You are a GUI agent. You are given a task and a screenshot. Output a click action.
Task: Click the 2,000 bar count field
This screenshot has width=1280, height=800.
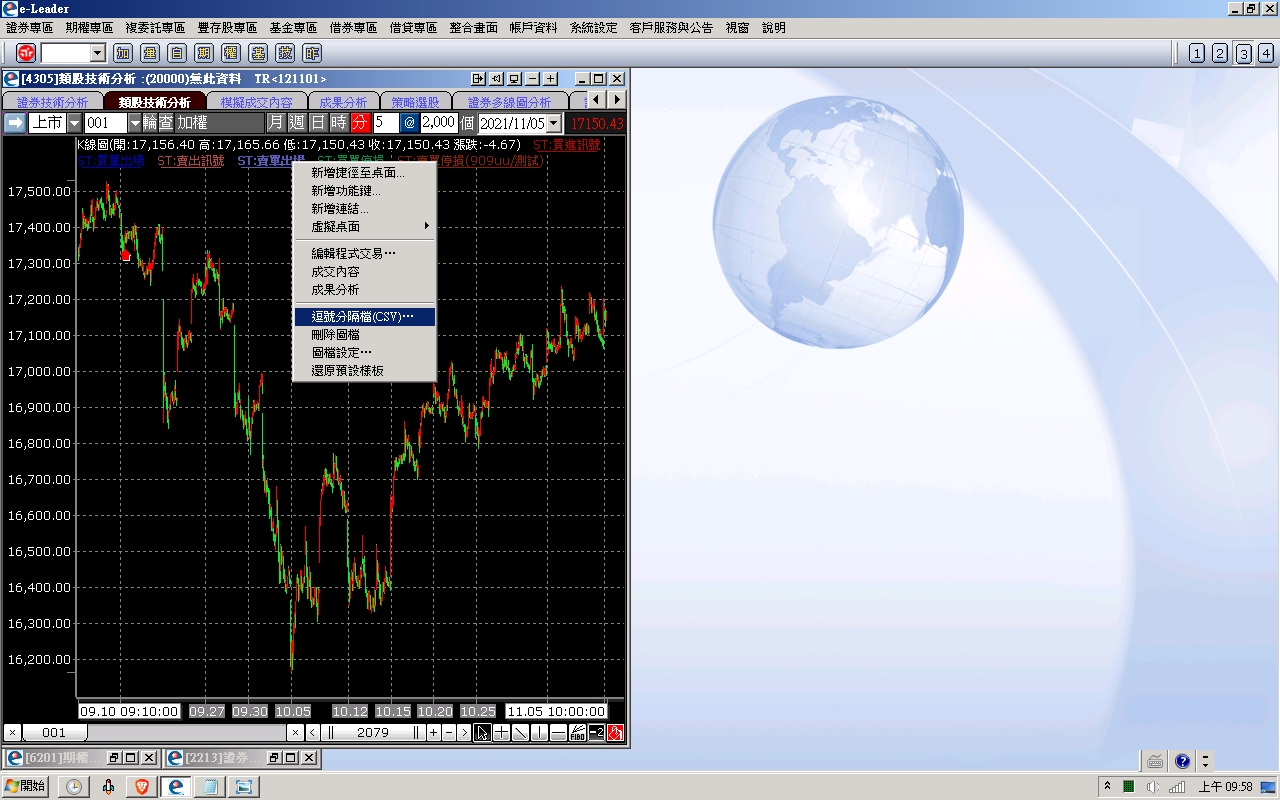coord(438,123)
